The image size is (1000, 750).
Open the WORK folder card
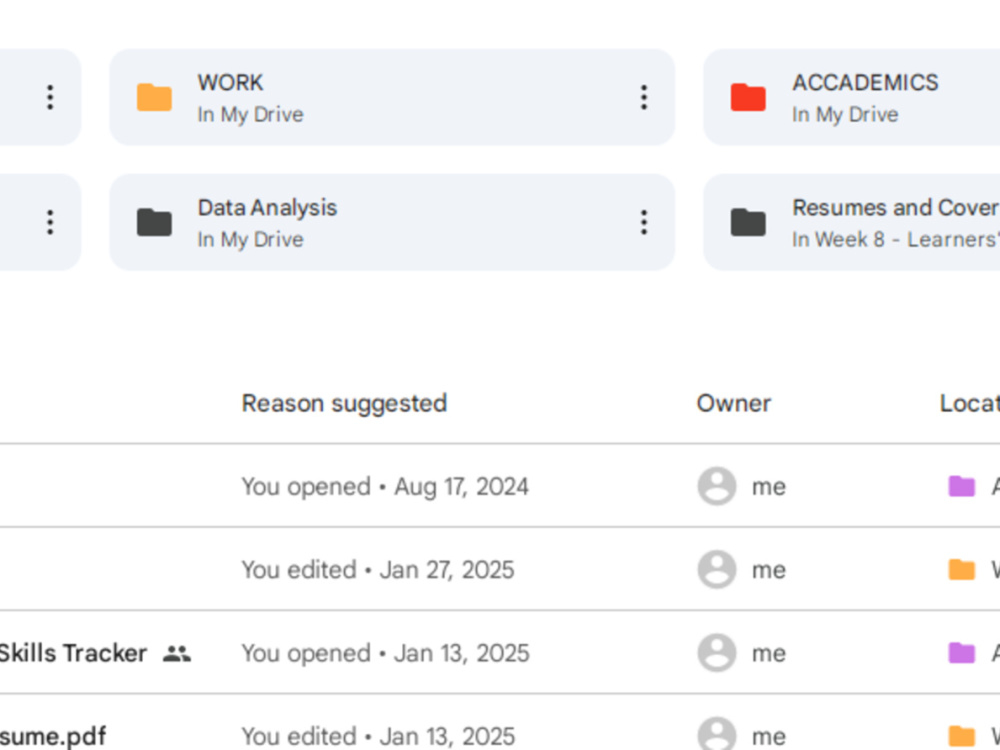(x=392, y=98)
